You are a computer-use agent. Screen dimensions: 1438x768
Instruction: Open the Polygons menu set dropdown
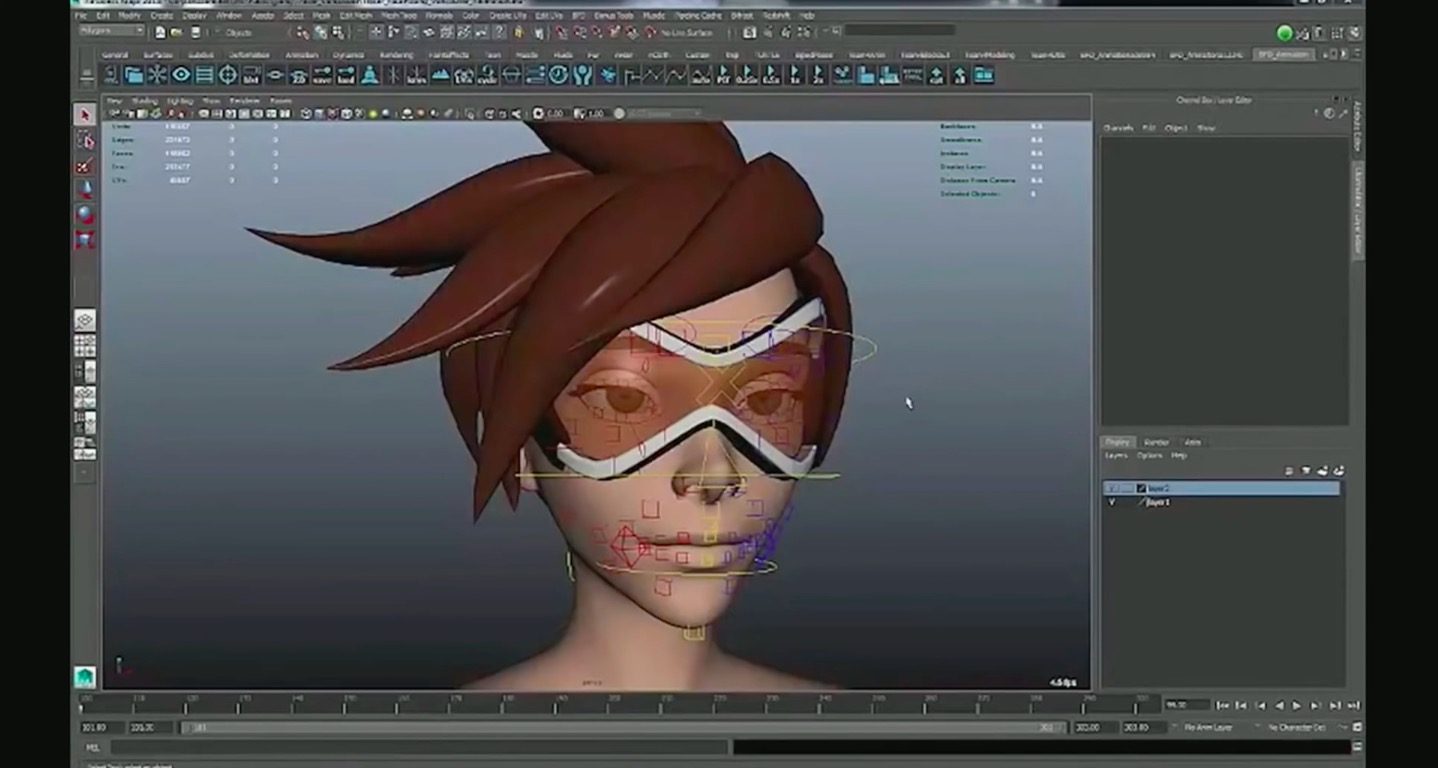111,32
